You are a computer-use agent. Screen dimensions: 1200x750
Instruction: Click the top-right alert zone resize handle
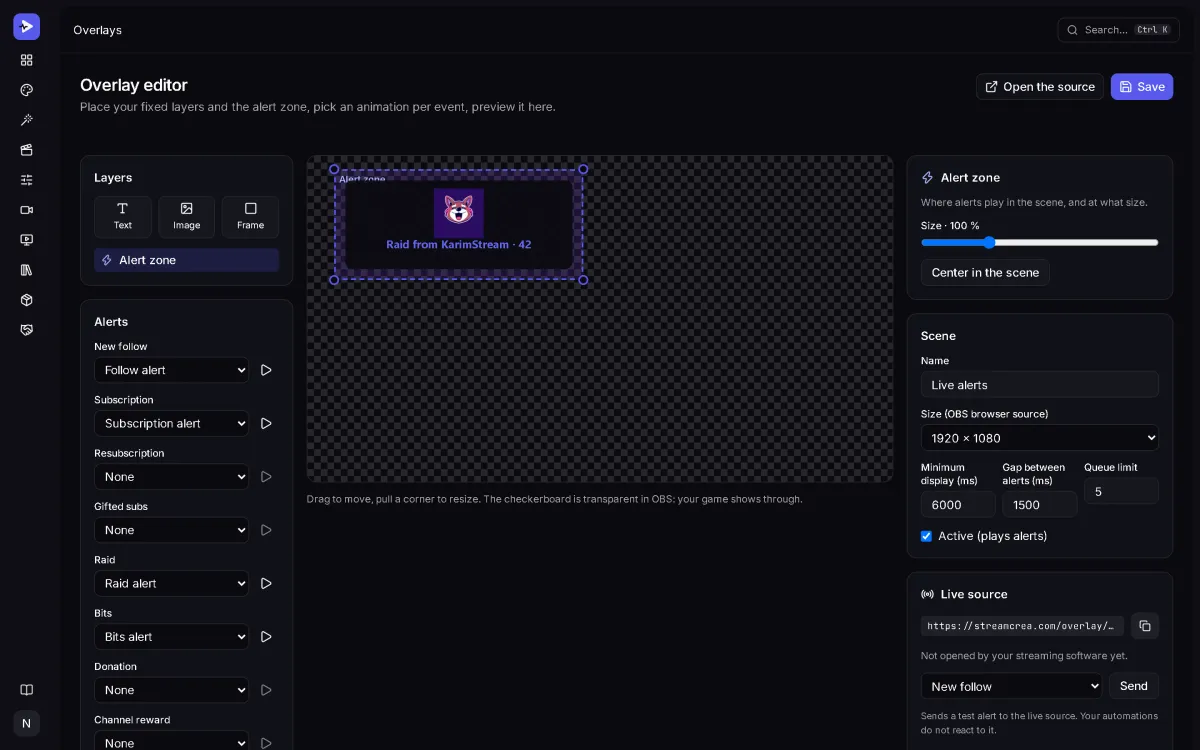tap(583, 169)
